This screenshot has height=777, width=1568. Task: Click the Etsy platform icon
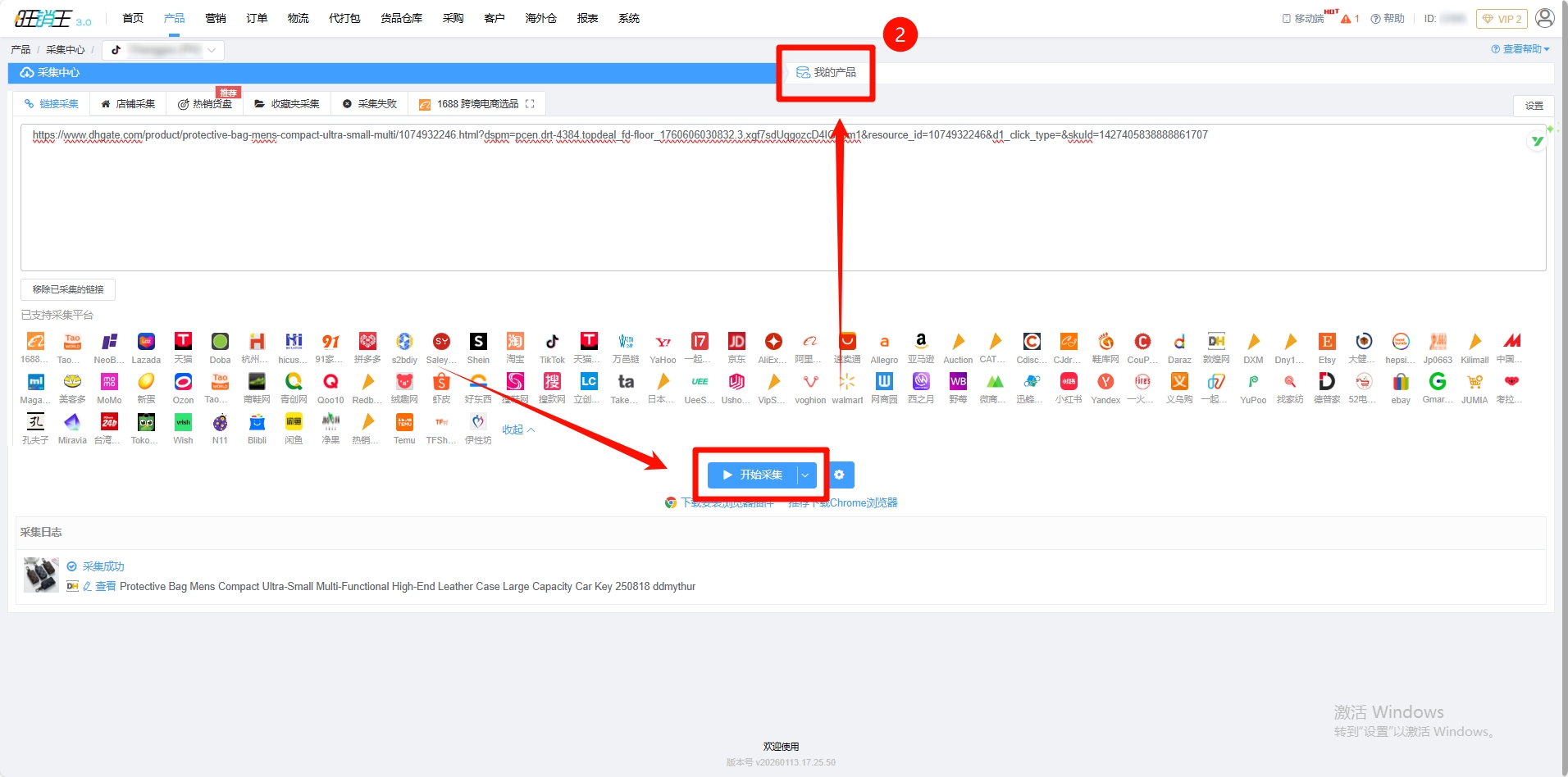tap(1326, 342)
